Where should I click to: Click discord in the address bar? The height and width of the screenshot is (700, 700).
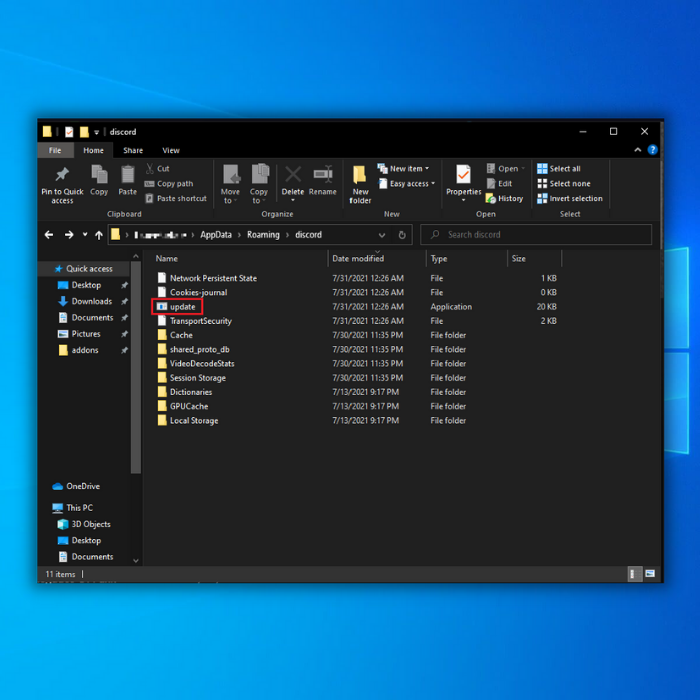[x=308, y=235]
